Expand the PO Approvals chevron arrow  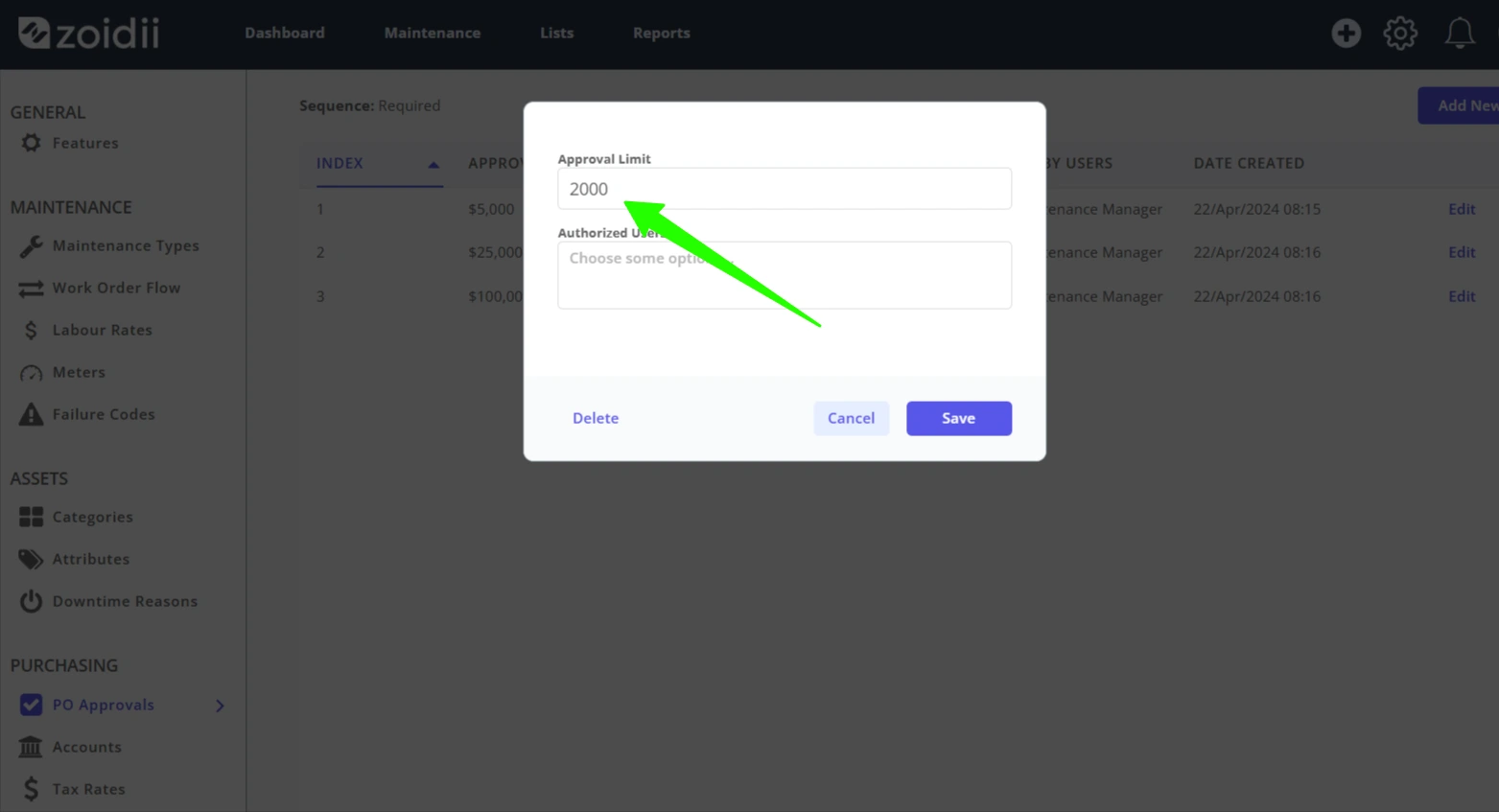click(x=220, y=706)
